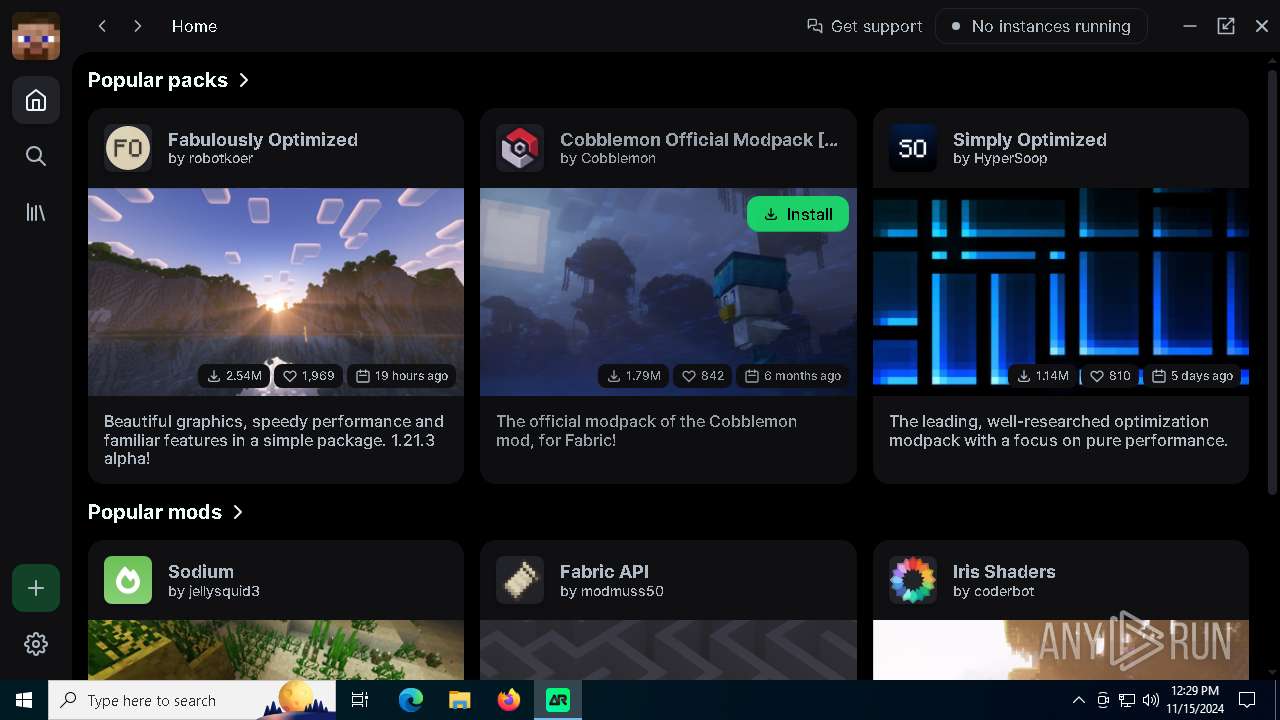Open Cobblemon Official Modpack title
This screenshot has width=1280, height=720.
click(x=699, y=139)
